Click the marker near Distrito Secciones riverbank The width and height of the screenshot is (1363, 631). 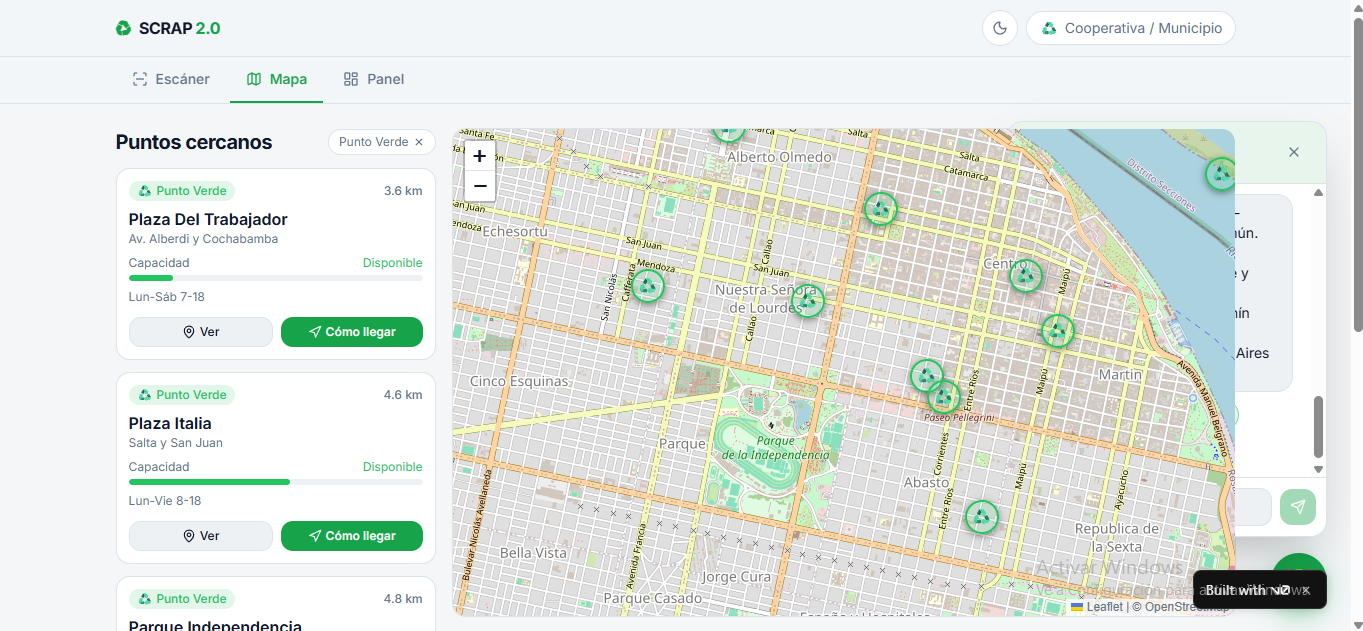click(x=1220, y=174)
